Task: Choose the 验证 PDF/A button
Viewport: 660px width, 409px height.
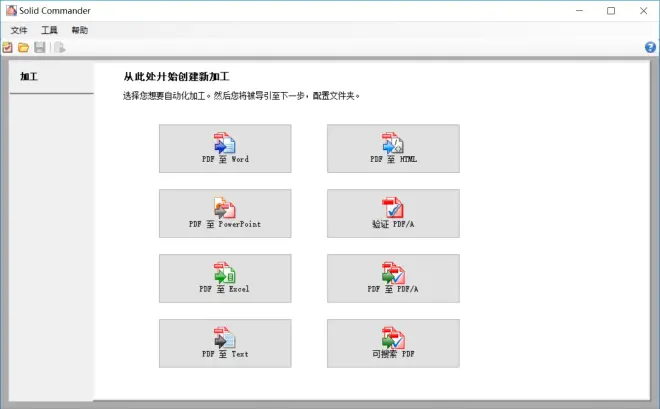Action: click(393, 213)
